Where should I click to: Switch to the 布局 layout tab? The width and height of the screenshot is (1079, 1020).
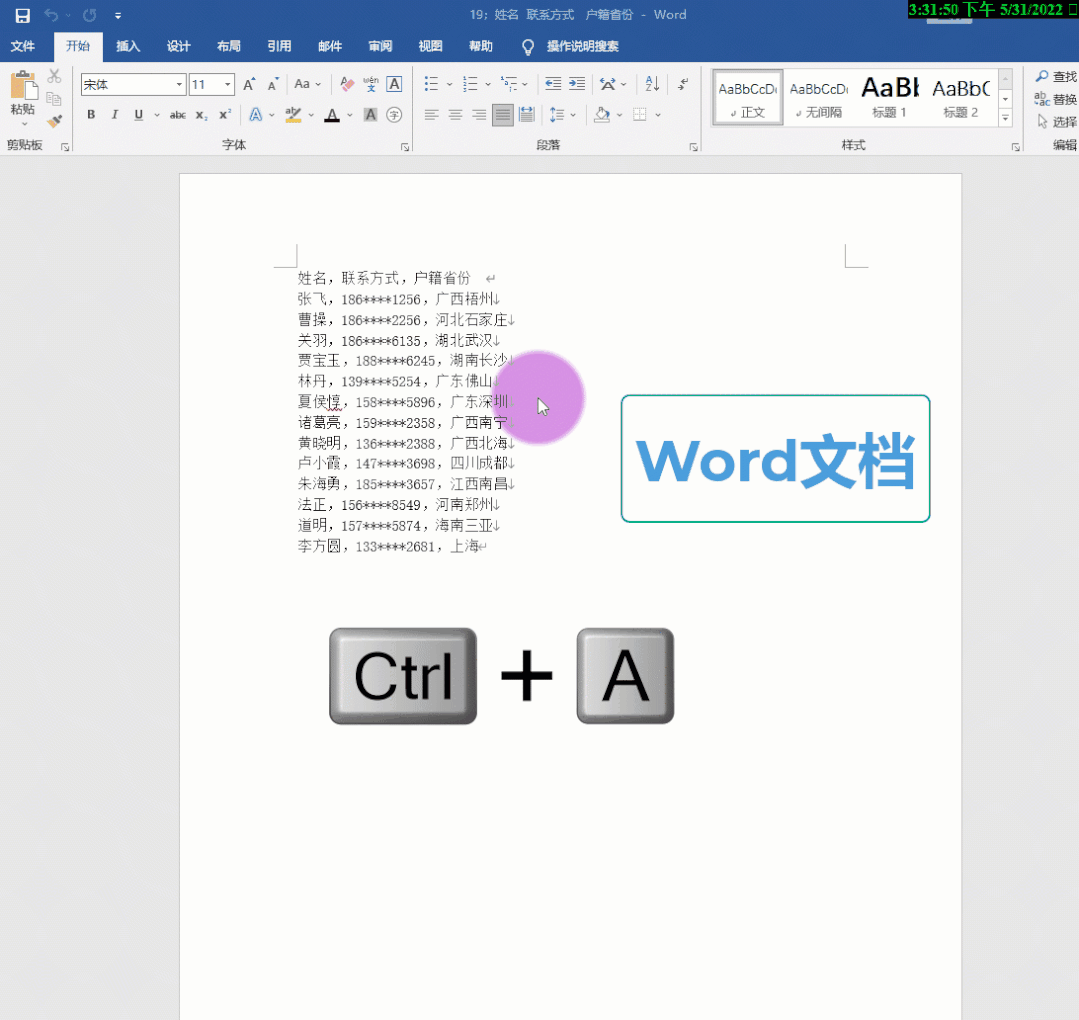tap(228, 46)
